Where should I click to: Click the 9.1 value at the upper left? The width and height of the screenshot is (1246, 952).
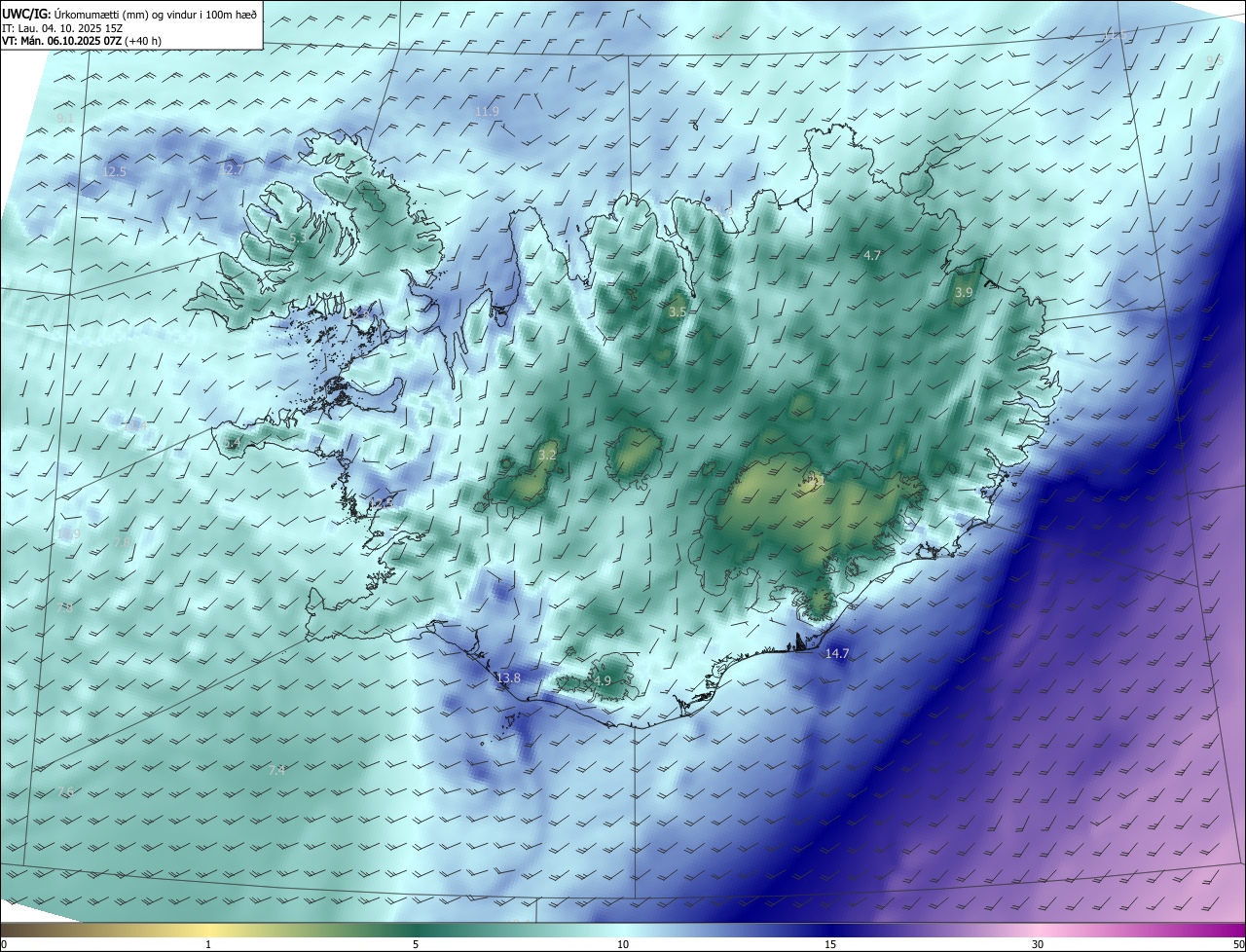(65, 117)
